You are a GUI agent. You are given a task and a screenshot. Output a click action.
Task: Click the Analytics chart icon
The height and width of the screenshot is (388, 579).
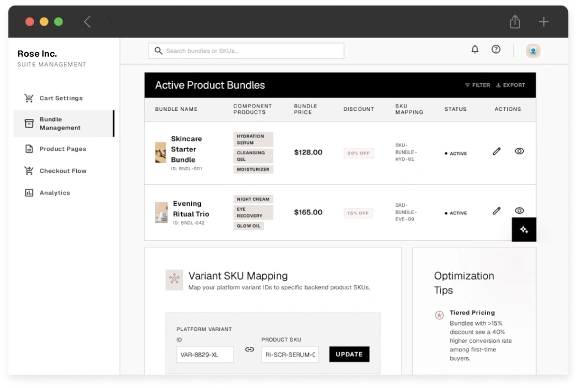pyautogui.click(x=29, y=193)
